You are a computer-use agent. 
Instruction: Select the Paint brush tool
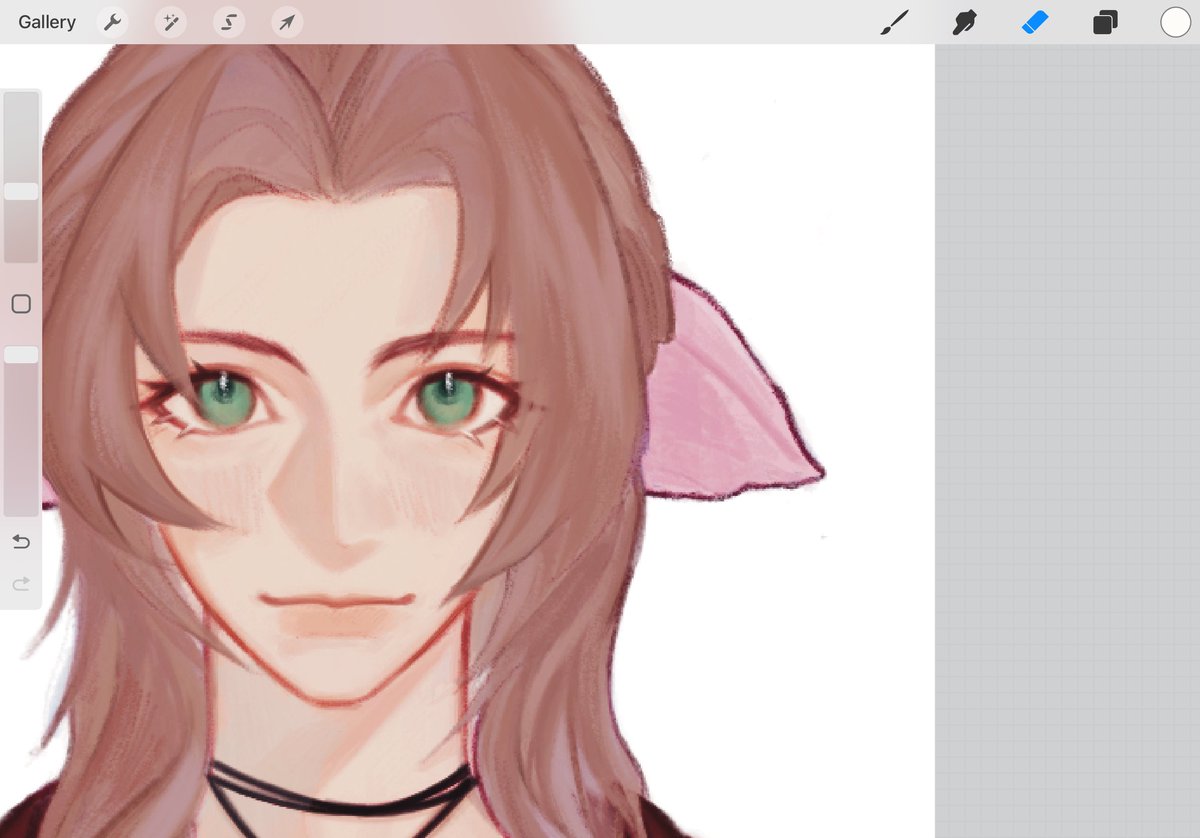click(x=894, y=22)
